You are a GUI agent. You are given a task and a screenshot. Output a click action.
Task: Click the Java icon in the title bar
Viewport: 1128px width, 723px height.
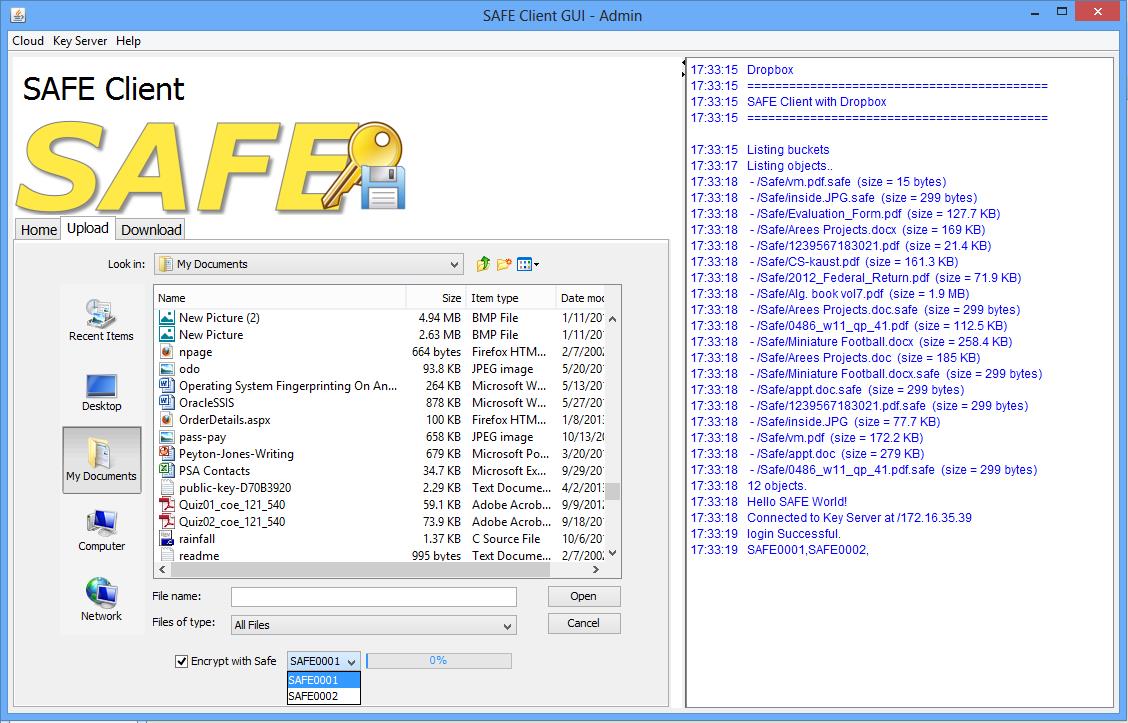pos(19,14)
